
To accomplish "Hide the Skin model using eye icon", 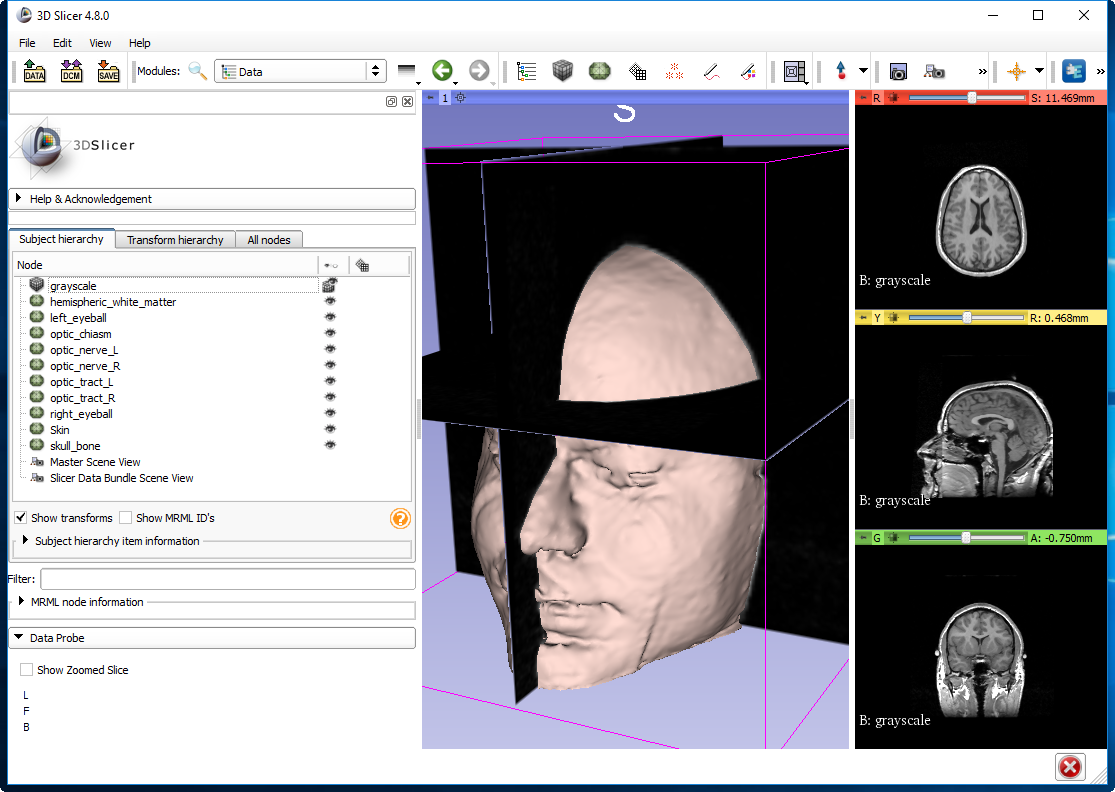I will (329, 430).
